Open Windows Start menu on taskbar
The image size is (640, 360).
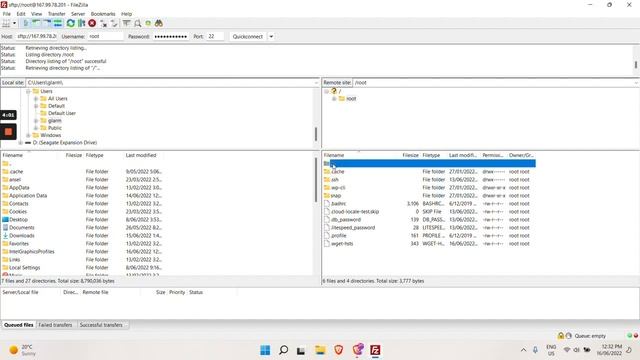pos(265,350)
